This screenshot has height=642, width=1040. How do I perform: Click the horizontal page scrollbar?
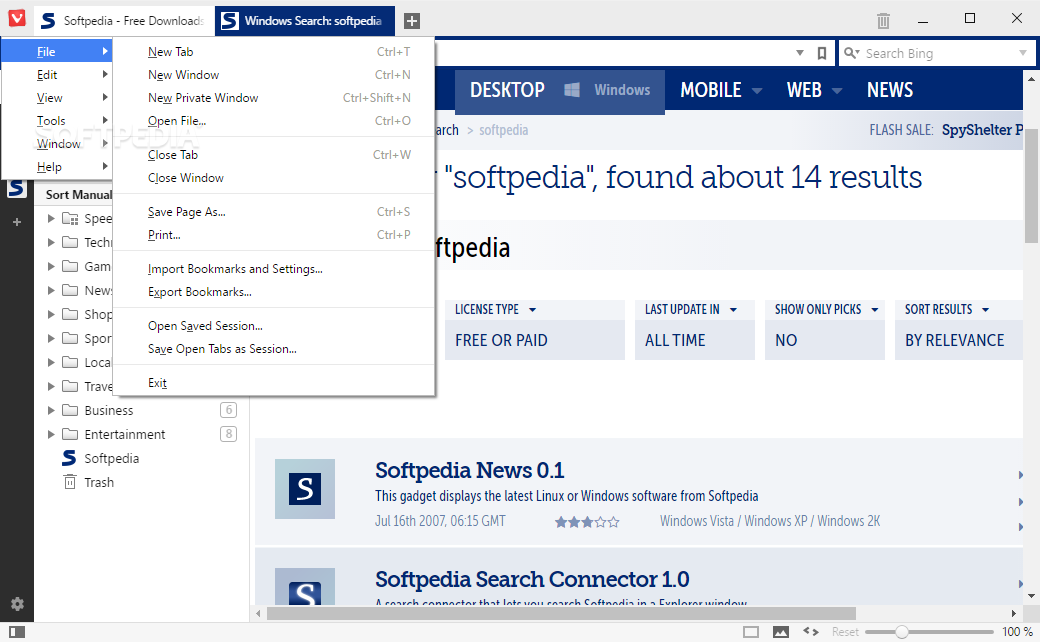click(561, 613)
